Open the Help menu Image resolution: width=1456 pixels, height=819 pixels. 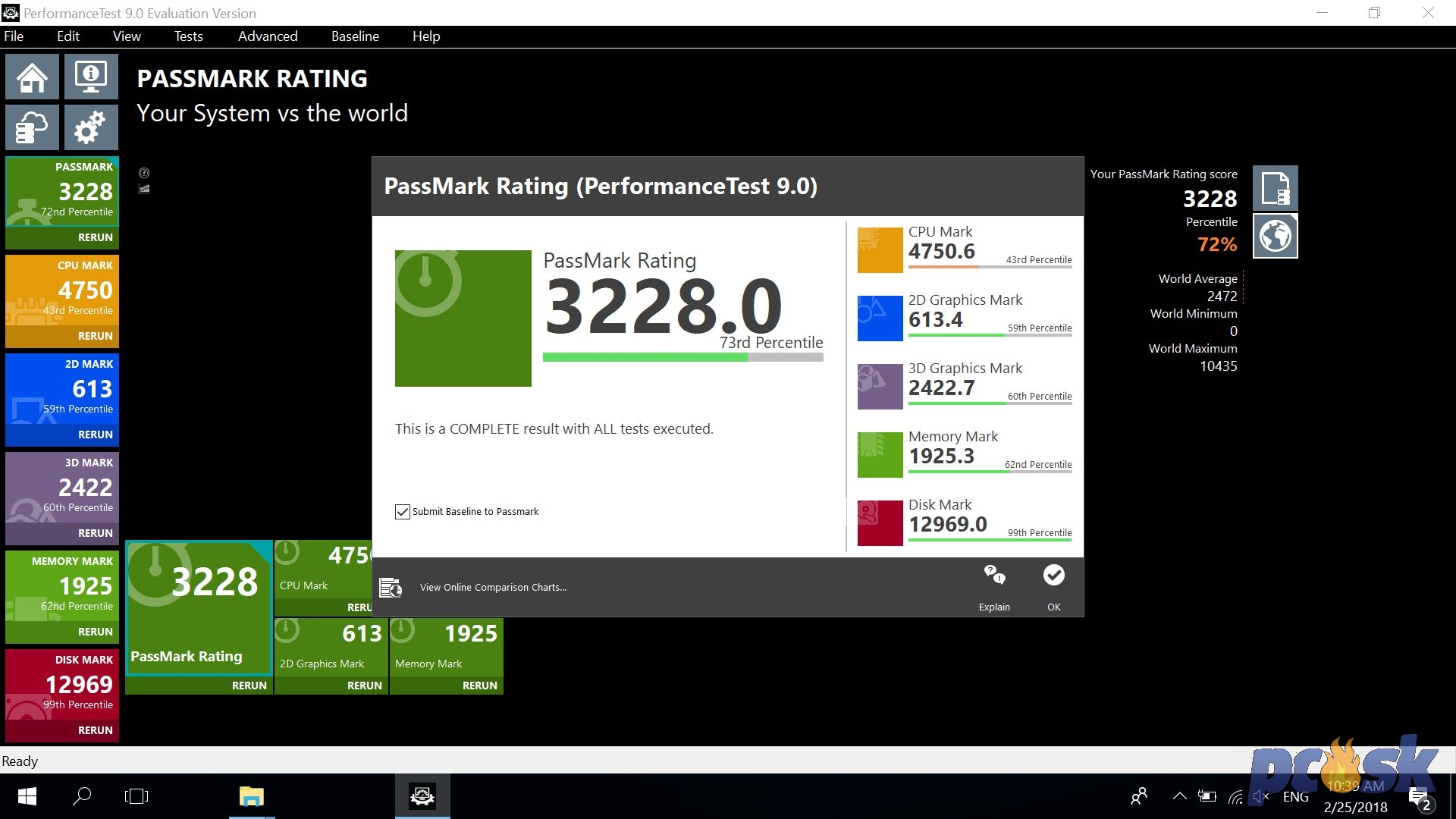426,36
